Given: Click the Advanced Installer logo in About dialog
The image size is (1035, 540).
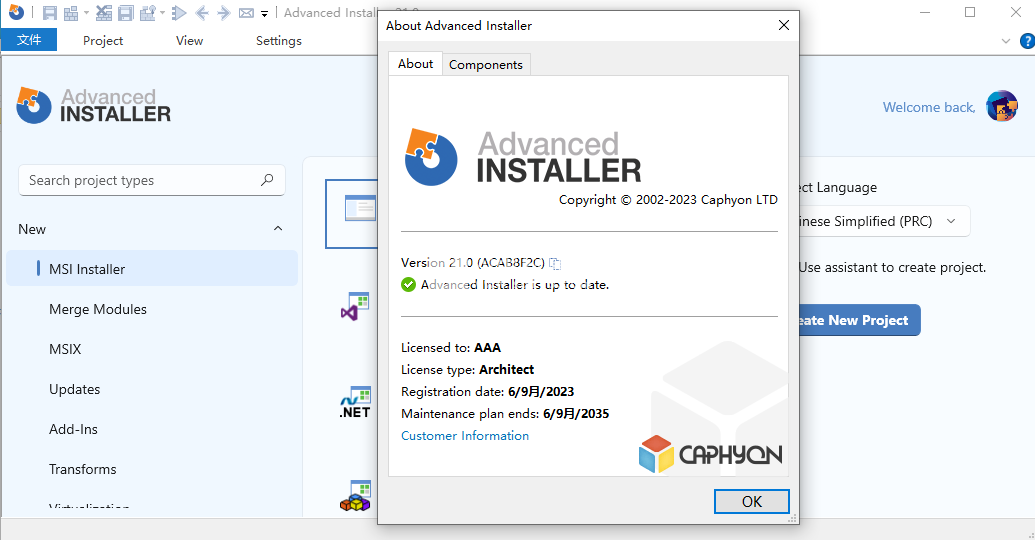Looking at the screenshot, I should click(x=523, y=157).
